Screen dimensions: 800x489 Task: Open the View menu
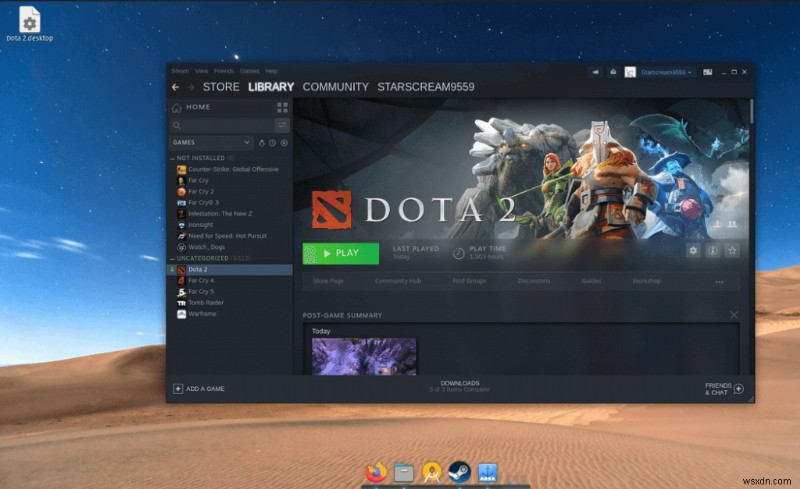tap(202, 71)
